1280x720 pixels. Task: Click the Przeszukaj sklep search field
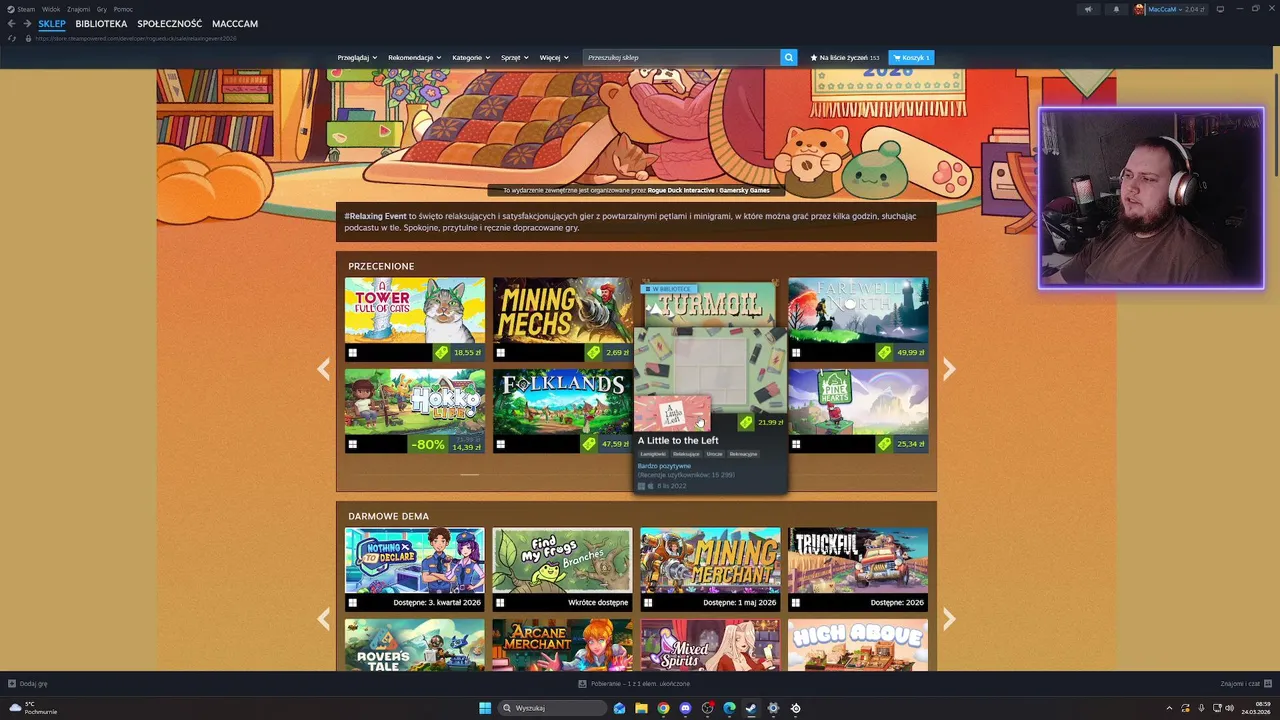[682, 58]
